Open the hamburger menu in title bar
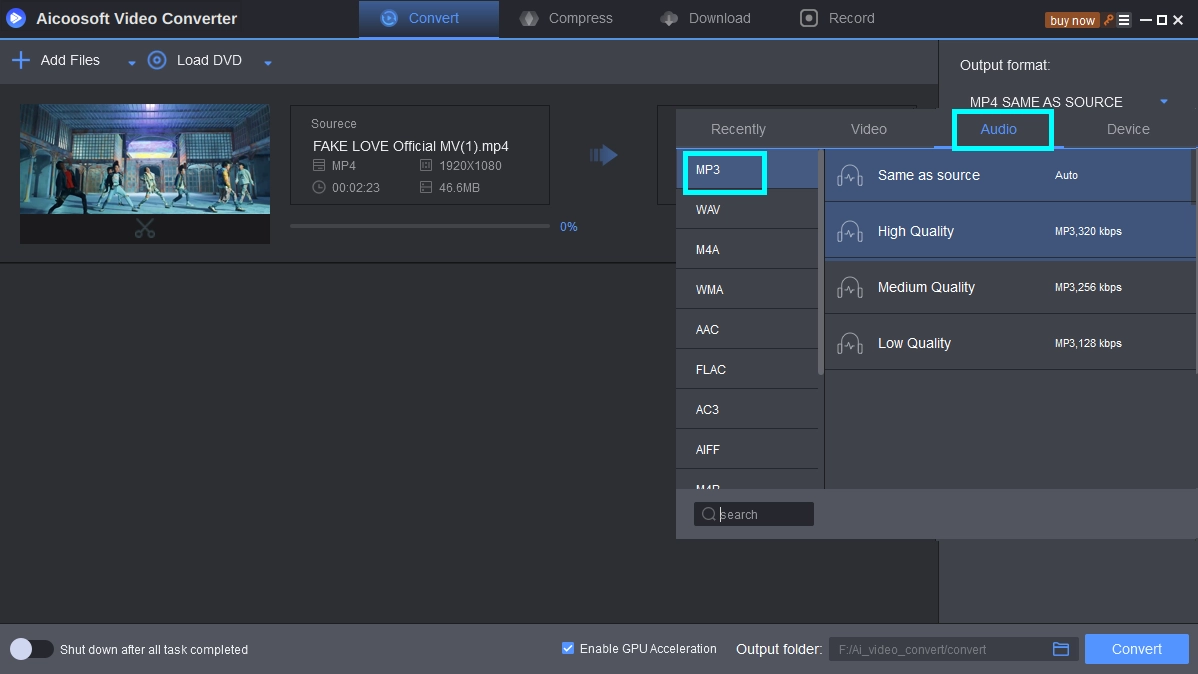 [x=1124, y=20]
